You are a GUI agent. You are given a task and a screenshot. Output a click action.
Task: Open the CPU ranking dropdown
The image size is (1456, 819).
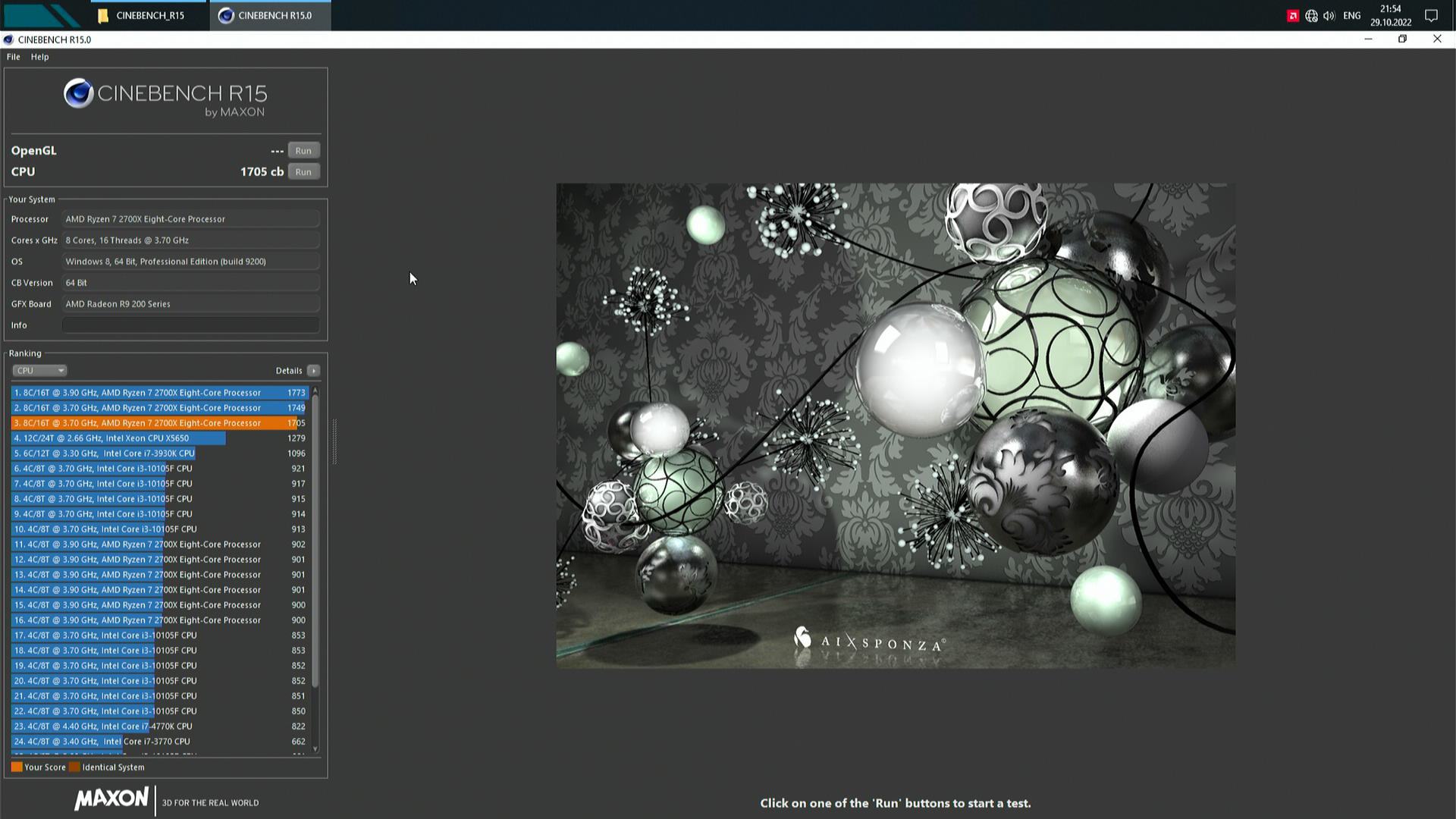click(39, 371)
